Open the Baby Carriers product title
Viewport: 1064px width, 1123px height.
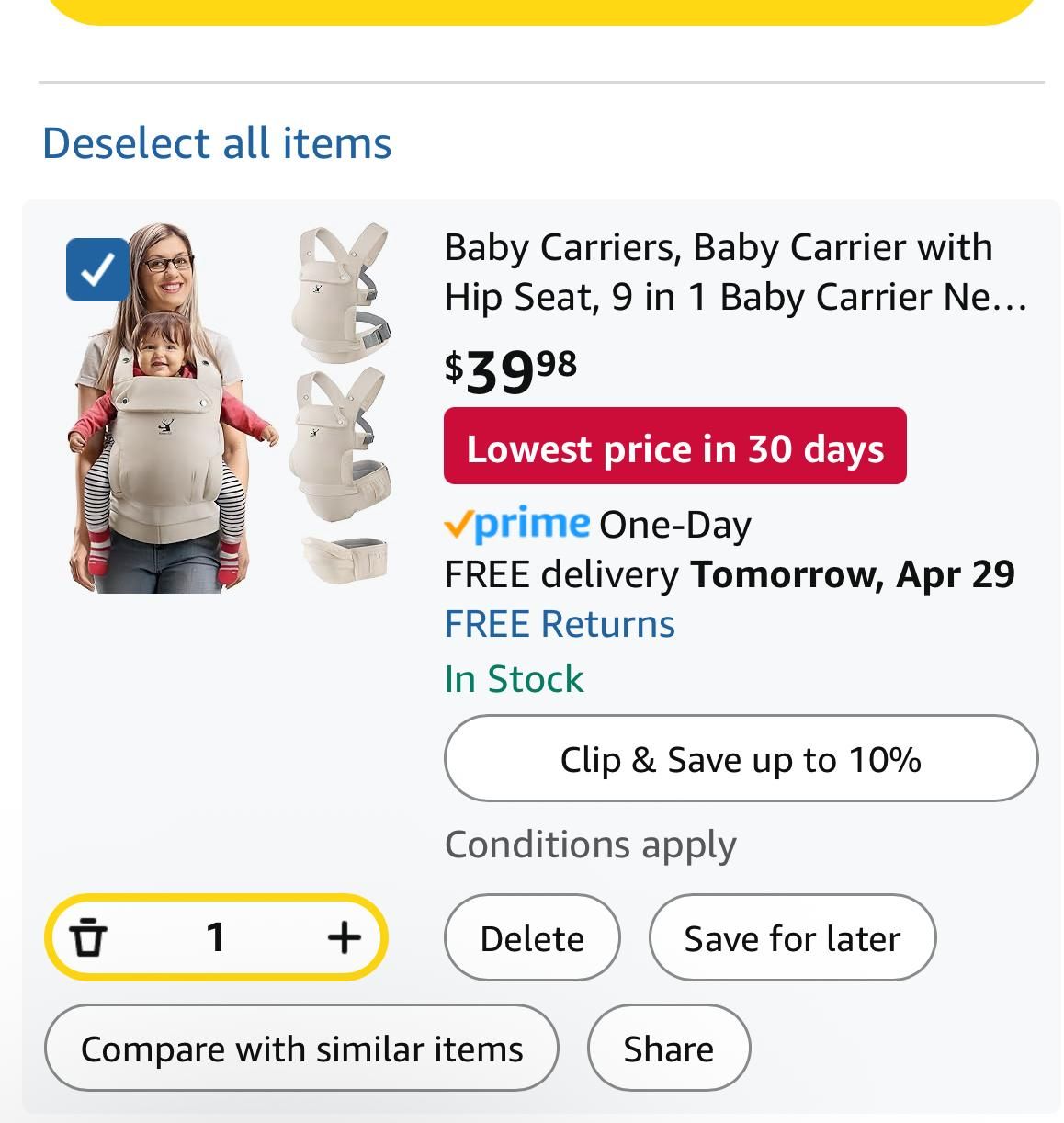click(735, 272)
